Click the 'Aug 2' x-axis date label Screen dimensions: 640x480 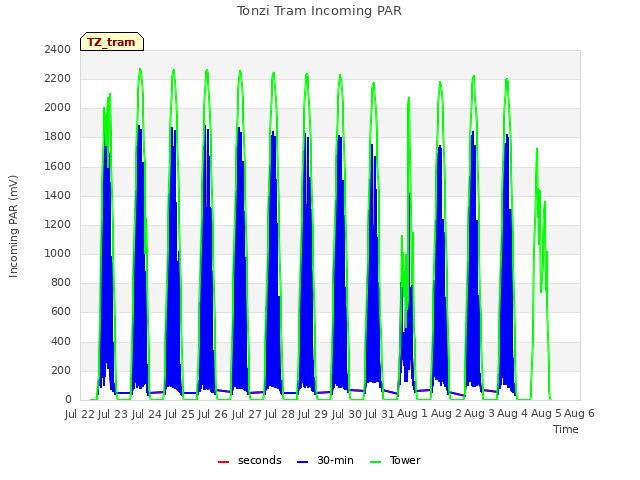click(x=446, y=414)
